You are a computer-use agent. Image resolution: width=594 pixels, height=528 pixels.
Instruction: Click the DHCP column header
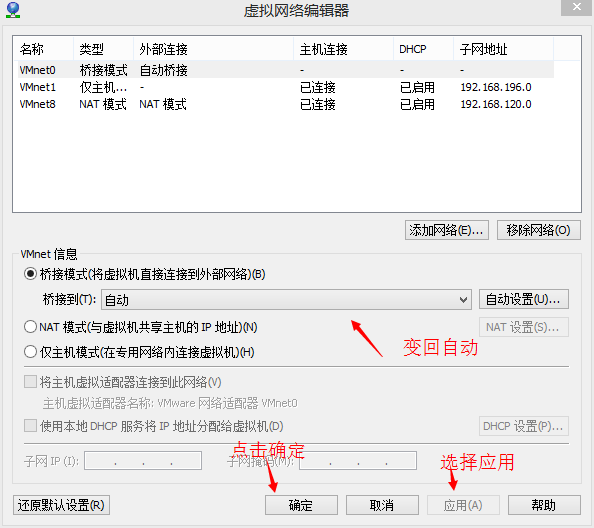(423, 49)
